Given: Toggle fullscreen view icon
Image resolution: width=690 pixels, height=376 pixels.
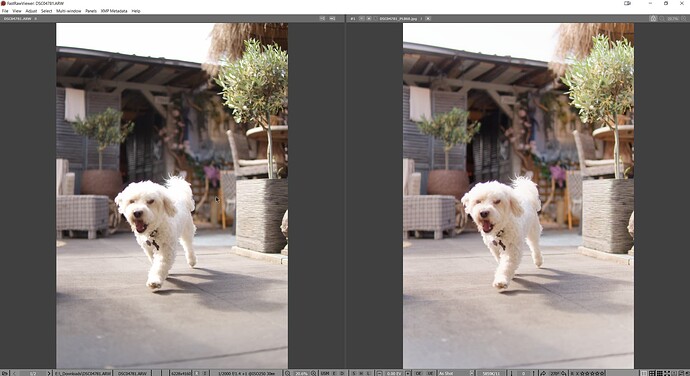Looking at the screenshot, I should pos(667,373).
